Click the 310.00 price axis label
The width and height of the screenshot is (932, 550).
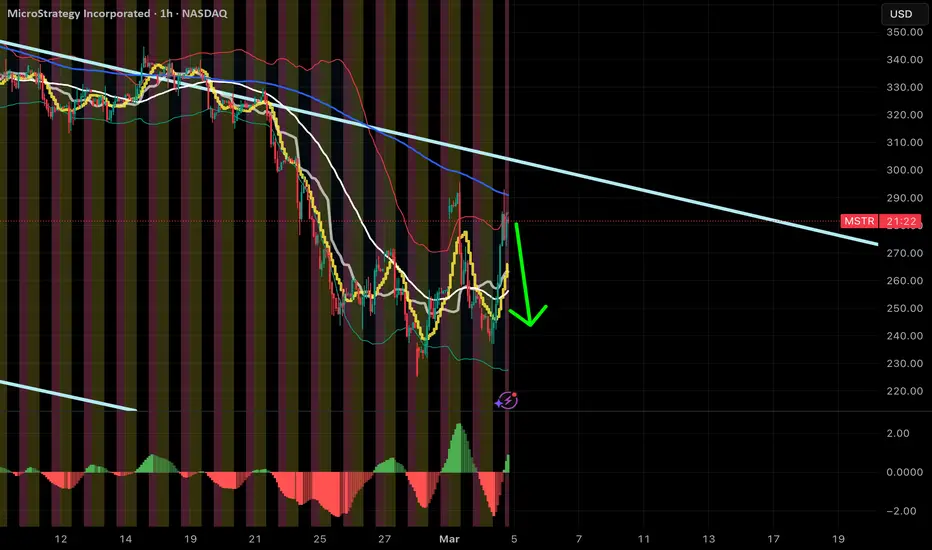click(x=904, y=142)
